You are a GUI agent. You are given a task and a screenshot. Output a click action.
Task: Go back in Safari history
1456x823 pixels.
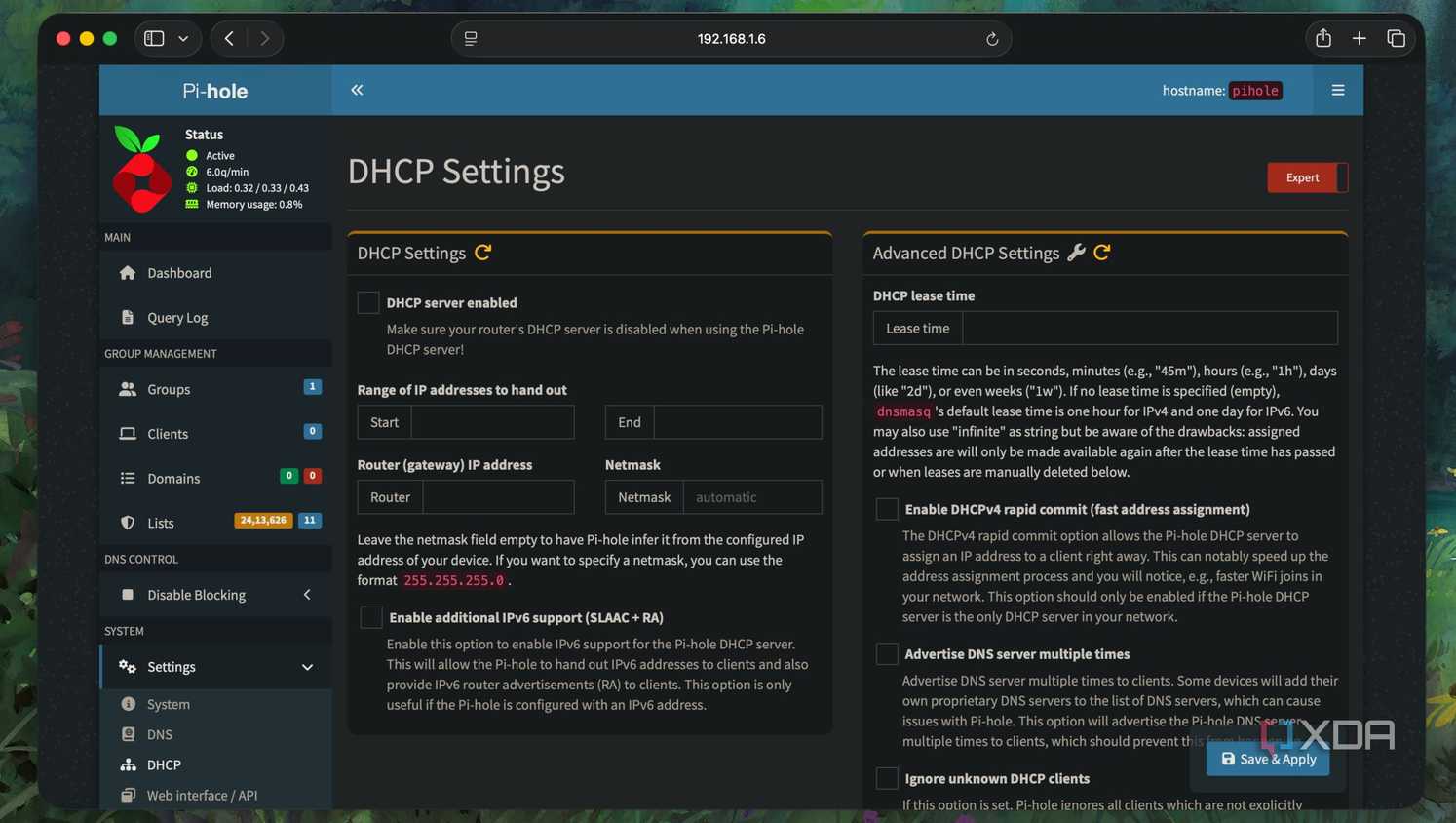click(x=229, y=38)
